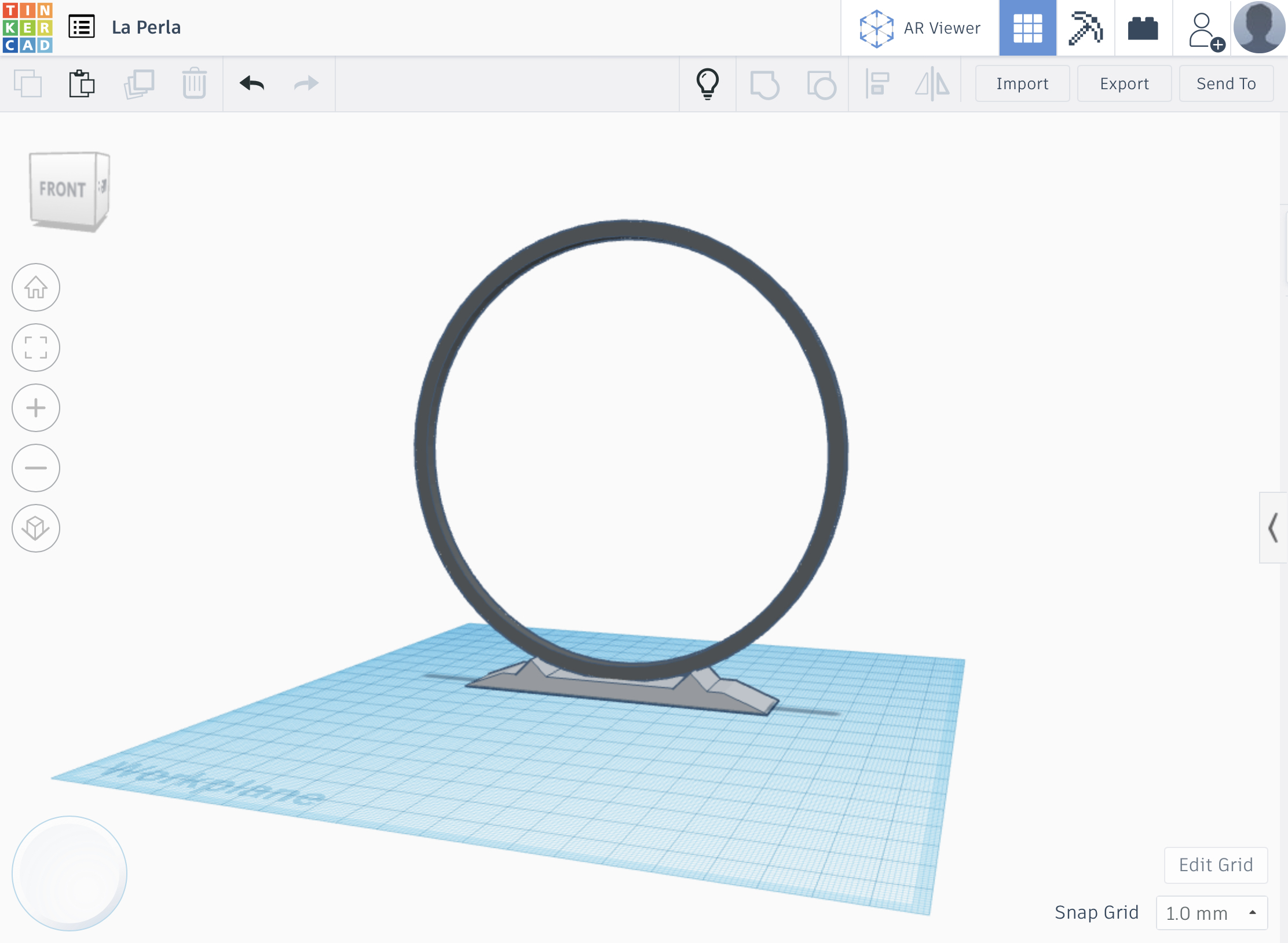1288x943 pixels.
Task: Click the Group shapes tool
Action: coord(764,85)
